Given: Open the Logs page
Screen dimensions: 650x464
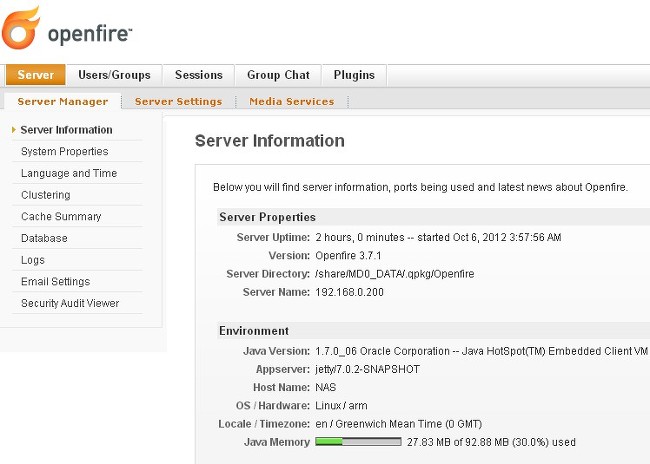Looking at the screenshot, I should pyautogui.click(x=33, y=260).
